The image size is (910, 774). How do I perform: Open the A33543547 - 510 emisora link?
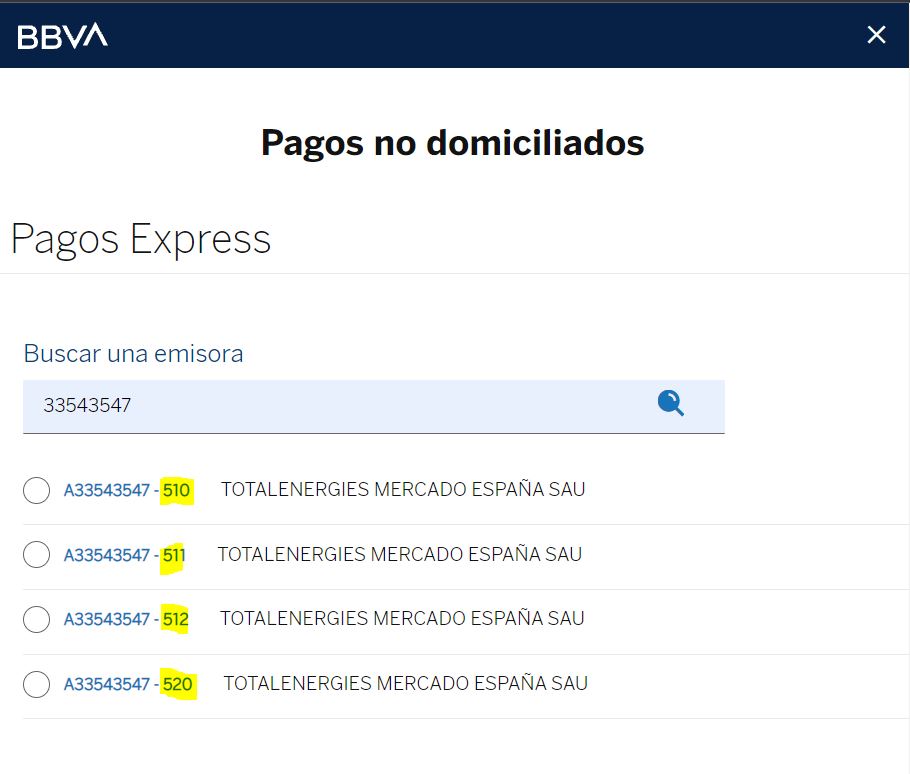click(x=127, y=490)
